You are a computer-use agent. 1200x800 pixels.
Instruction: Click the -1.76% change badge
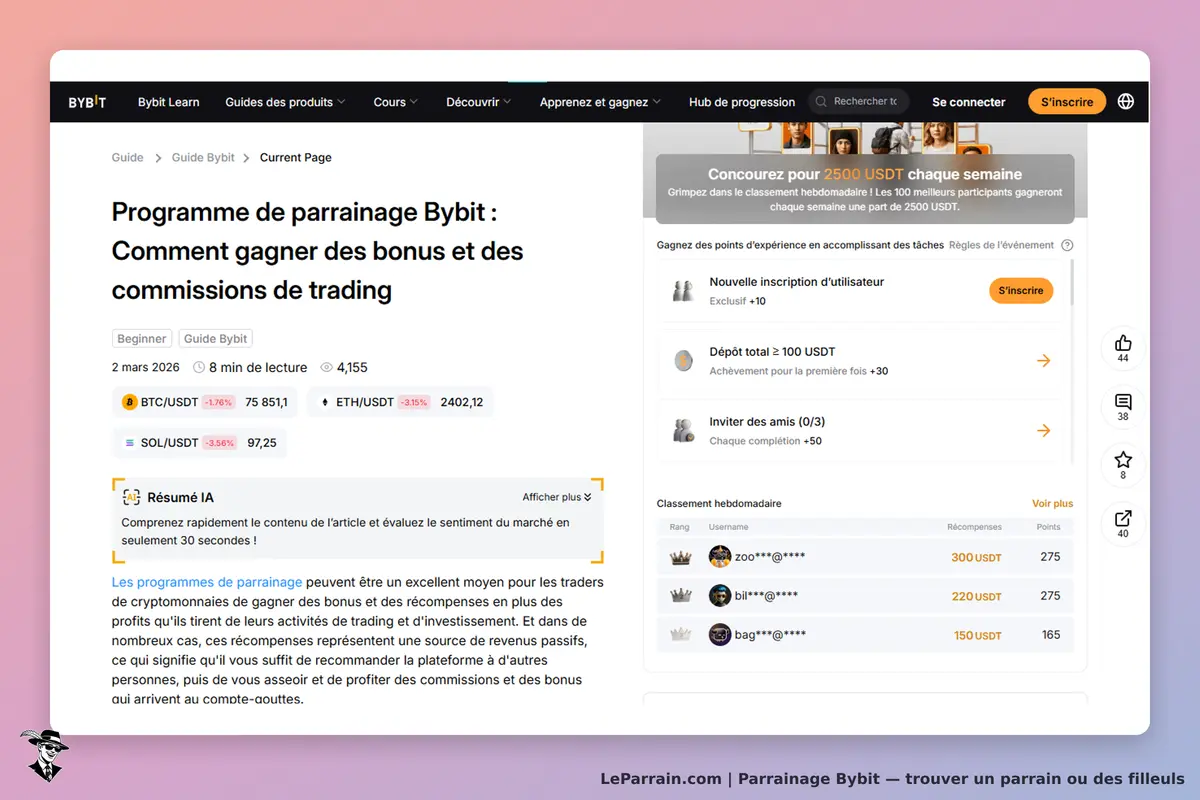point(218,402)
